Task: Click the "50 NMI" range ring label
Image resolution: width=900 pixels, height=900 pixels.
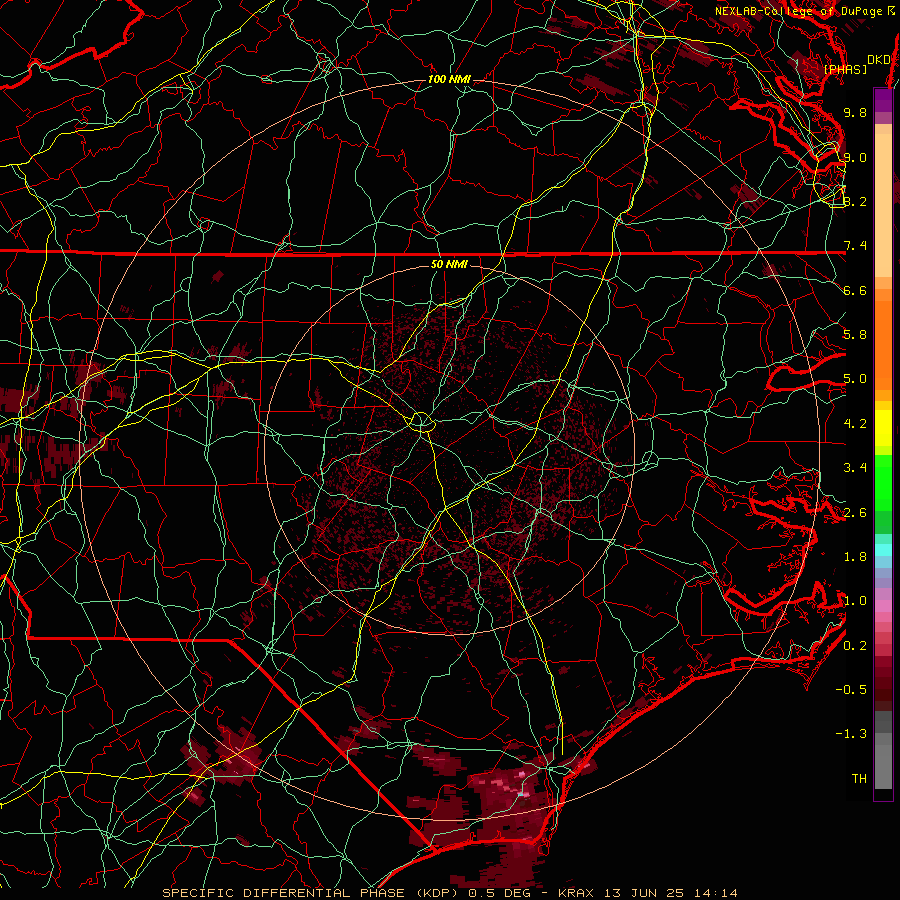Action: coord(449,264)
